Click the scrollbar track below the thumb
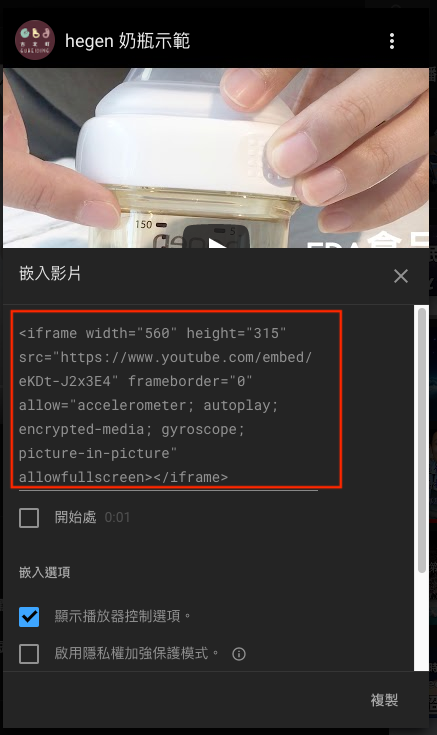437x735 pixels. tap(422, 621)
